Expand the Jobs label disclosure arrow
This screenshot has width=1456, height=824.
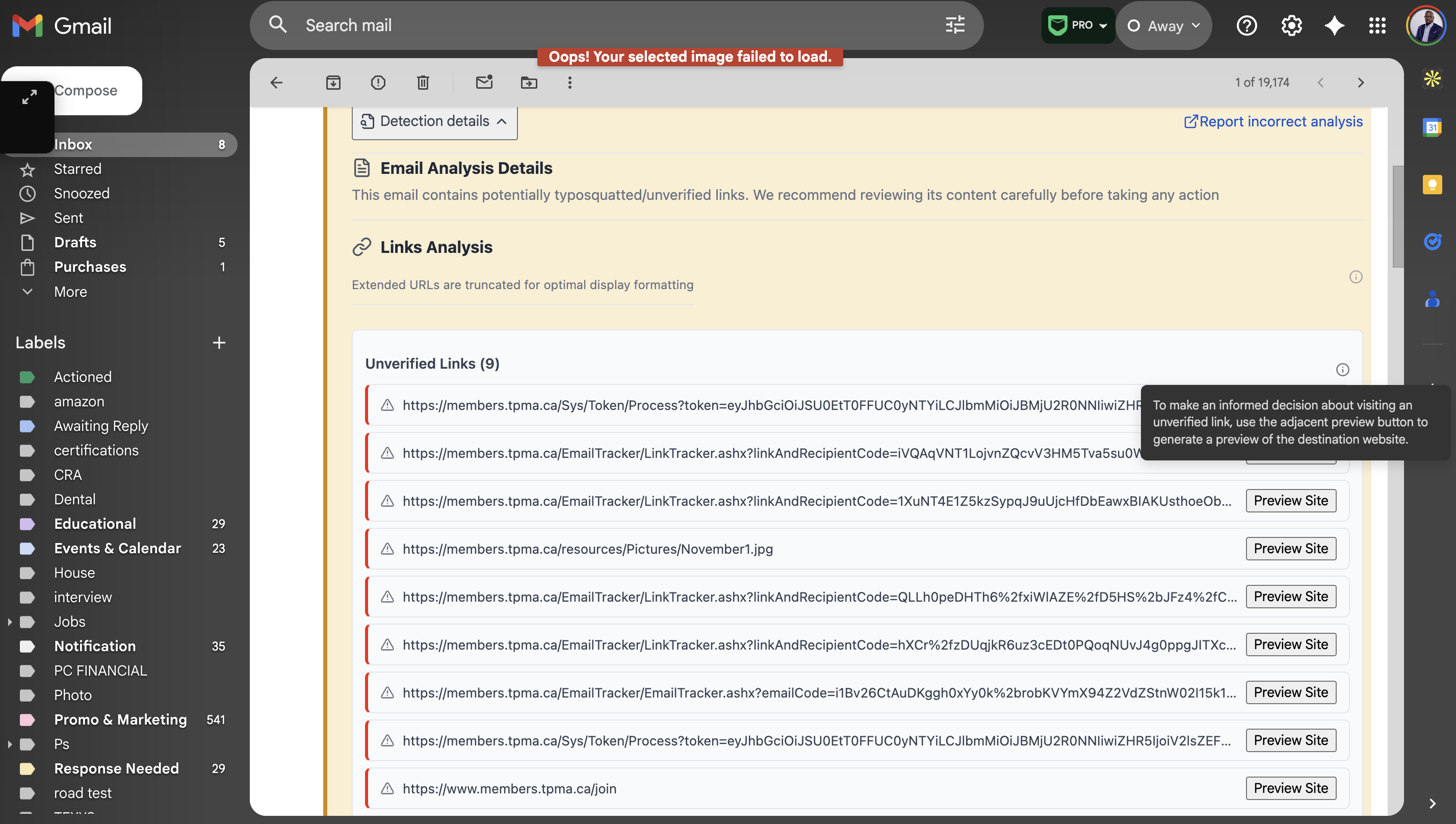pos(9,622)
